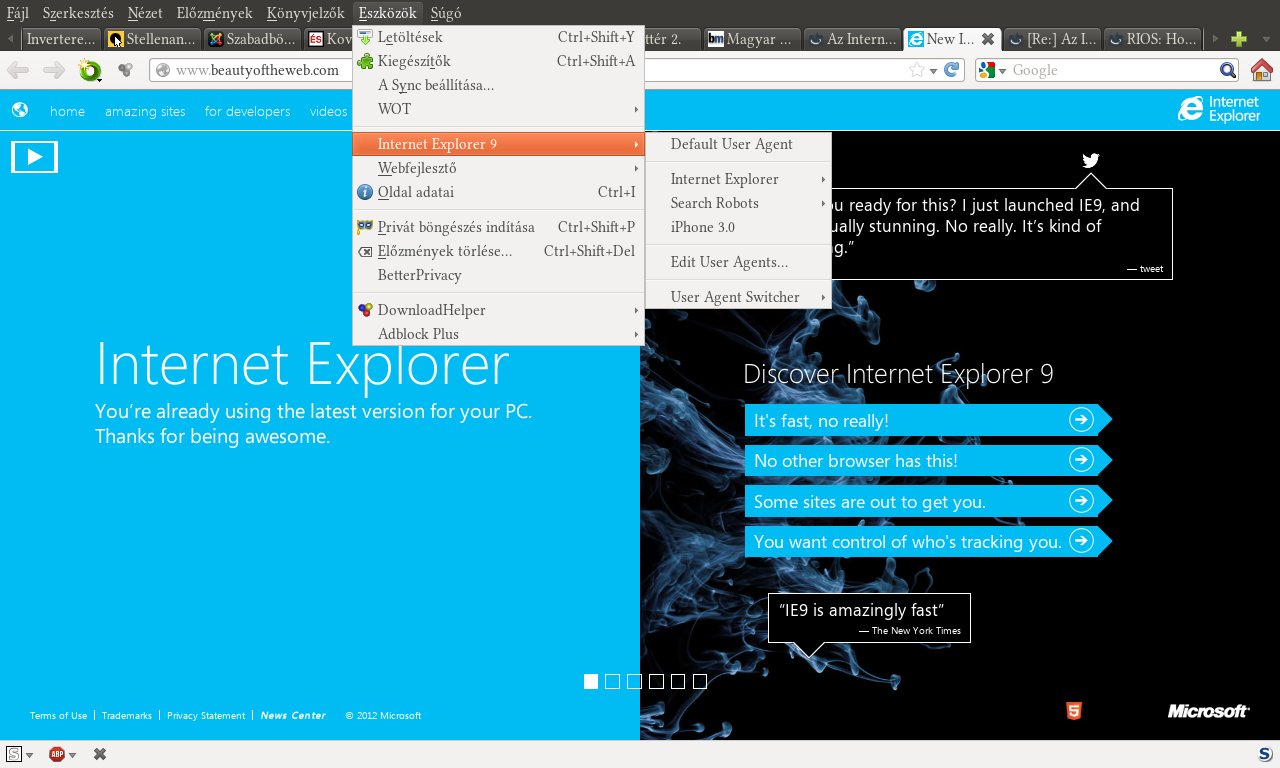Click the NoScript S icon in status bar
The height and width of the screenshot is (768, 1280).
coord(14,754)
